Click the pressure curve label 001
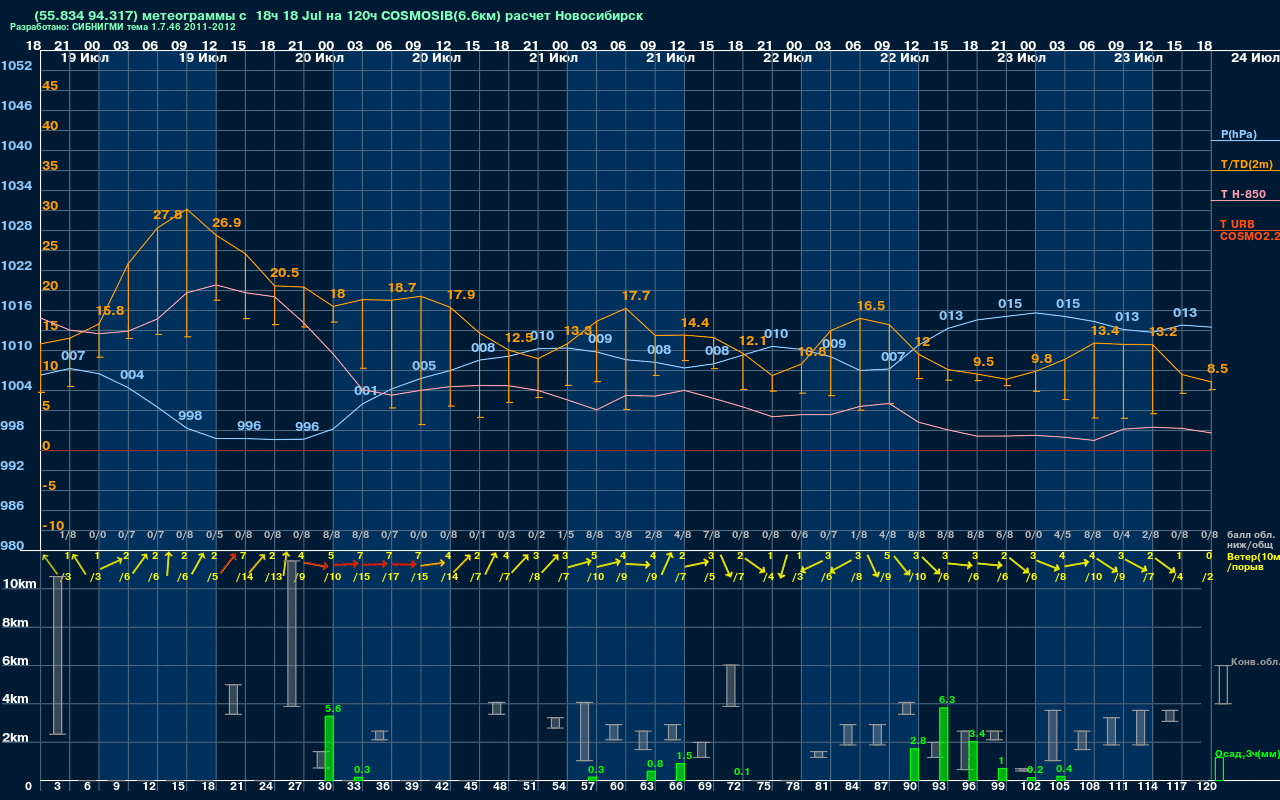This screenshot has height=800, width=1280. pyautogui.click(x=366, y=391)
